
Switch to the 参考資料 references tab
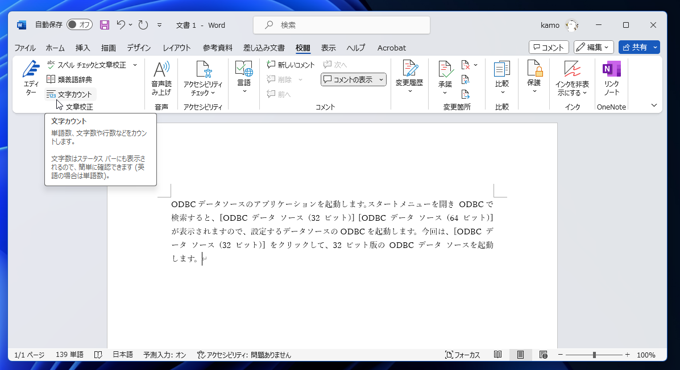point(217,48)
